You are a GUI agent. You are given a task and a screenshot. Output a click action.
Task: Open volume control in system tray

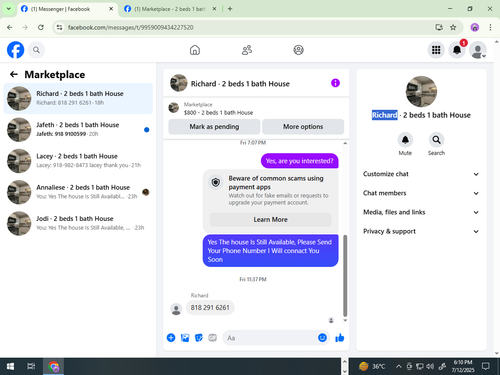click(x=430, y=366)
